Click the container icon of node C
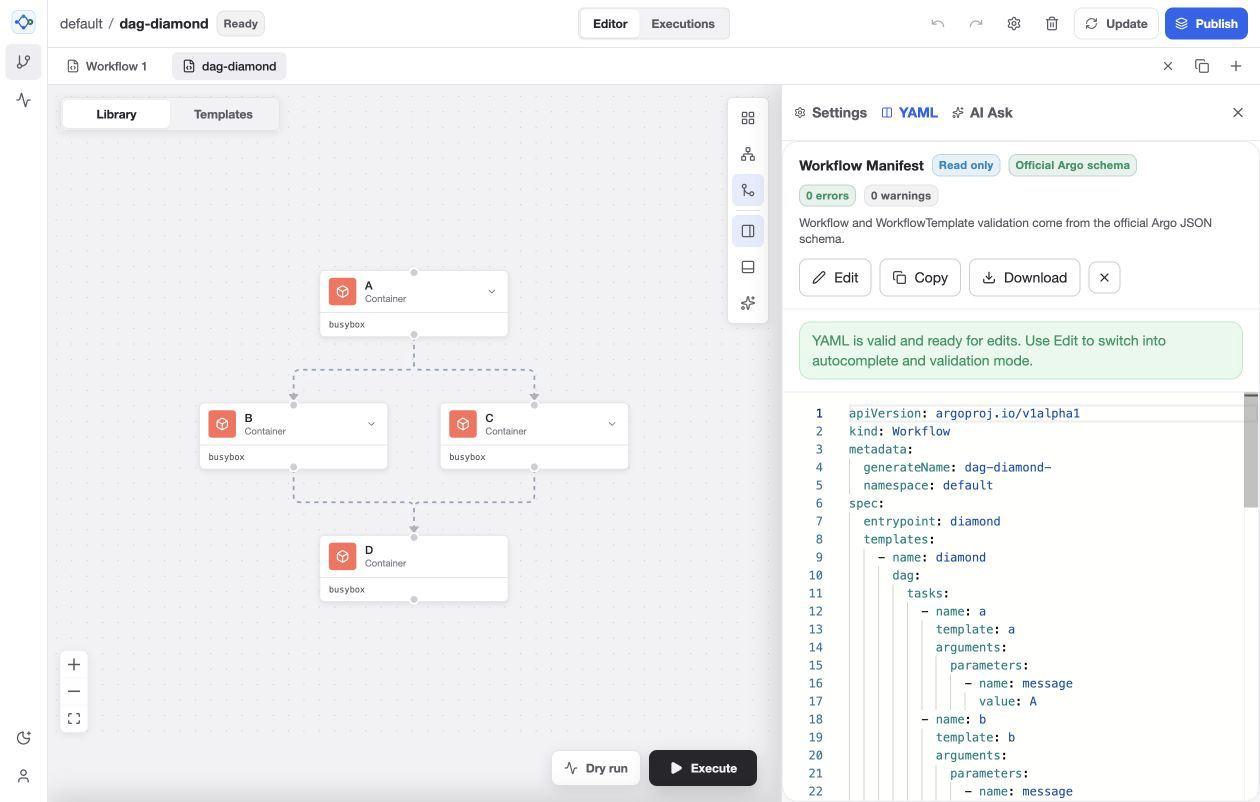 point(463,424)
